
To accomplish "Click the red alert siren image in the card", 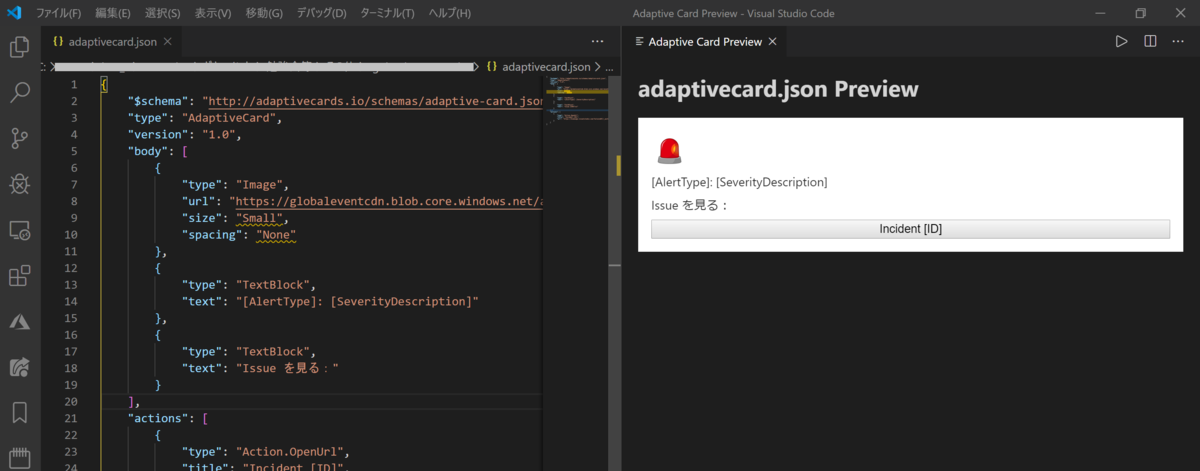I will tap(669, 150).
